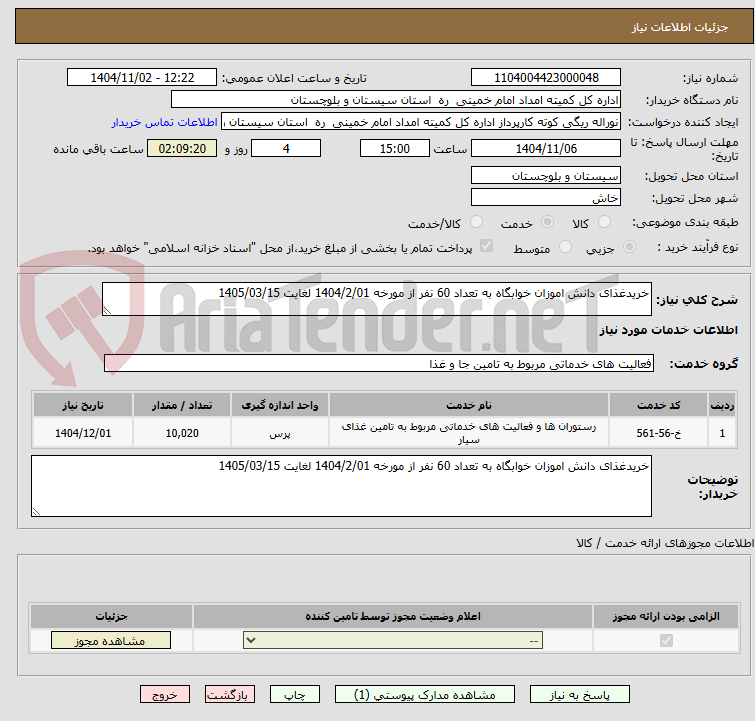Screen dimensions: 755x721
Task: Select the متوسط purchase type radio
Action: click(565, 247)
